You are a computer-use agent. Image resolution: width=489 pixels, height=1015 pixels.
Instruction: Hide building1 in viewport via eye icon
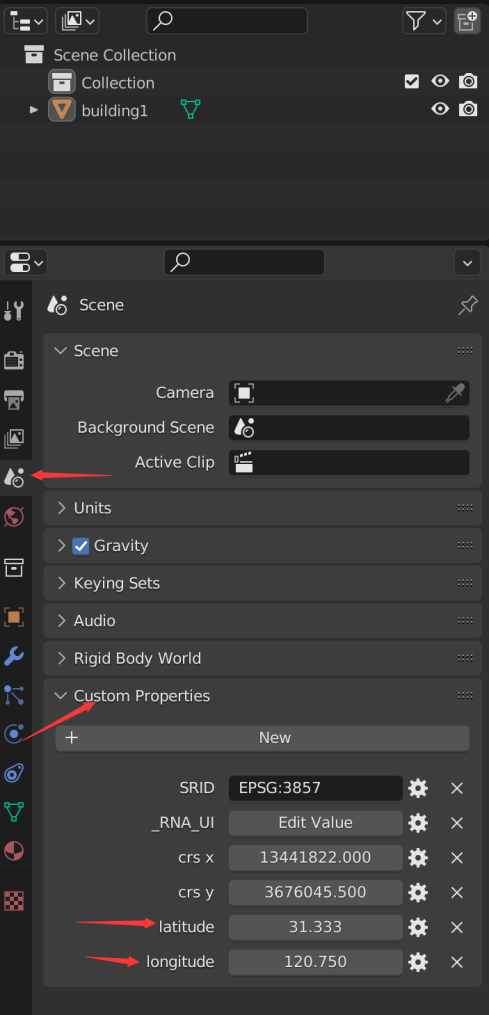click(440, 109)
